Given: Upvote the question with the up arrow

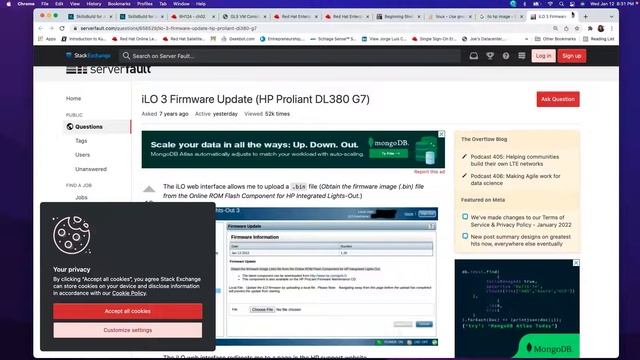Looking at the screenshot, I should coord(149,189).
